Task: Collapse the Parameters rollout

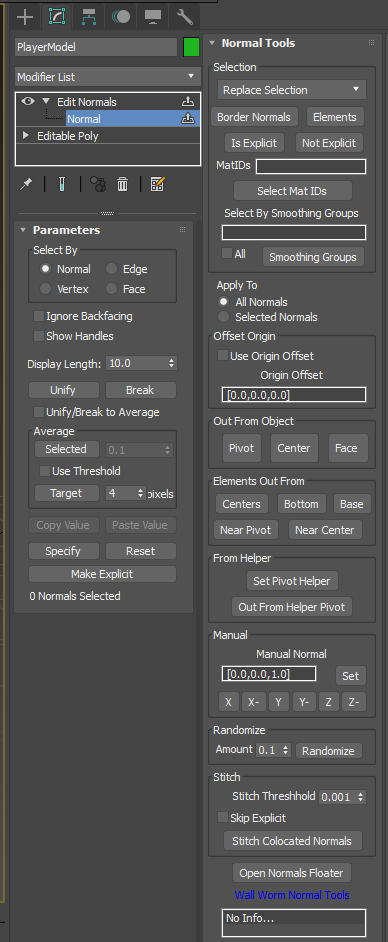Action: [23, 230]
